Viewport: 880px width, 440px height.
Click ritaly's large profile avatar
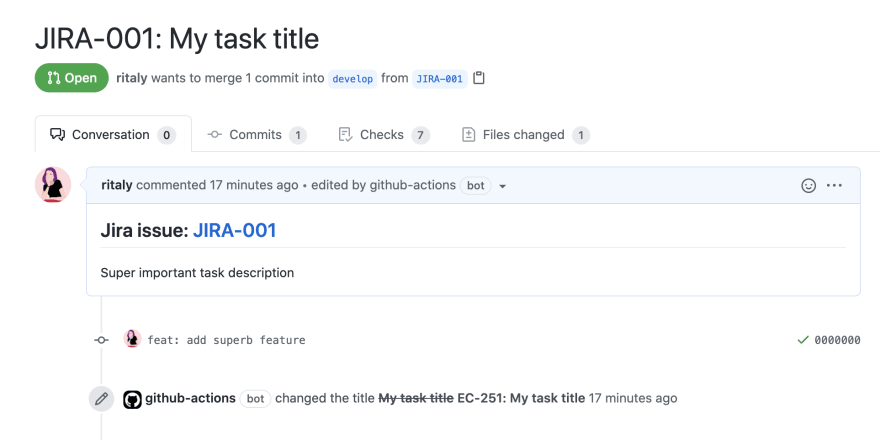[53, 185]
